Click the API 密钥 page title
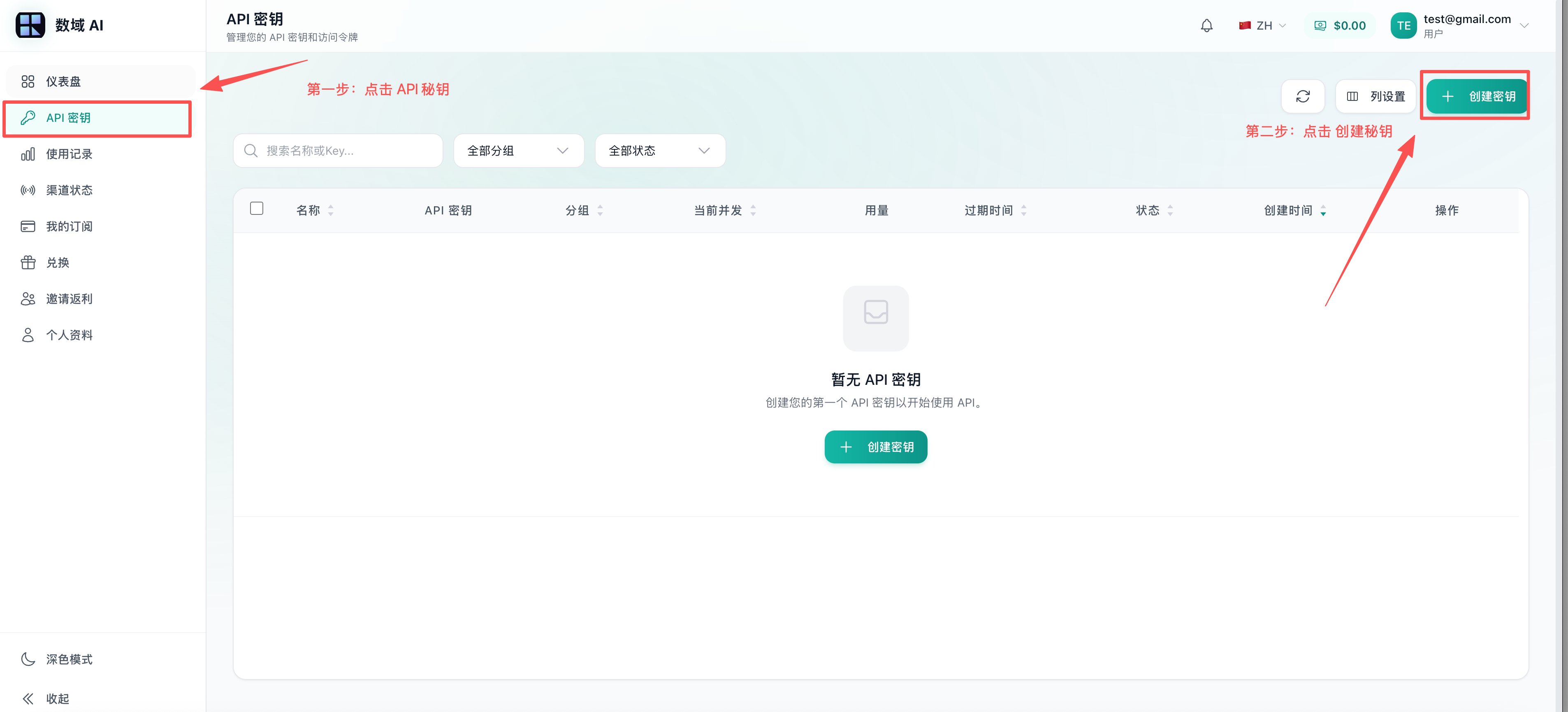The width and height of the screenshot is (1568, 712). tap(255, 19)
